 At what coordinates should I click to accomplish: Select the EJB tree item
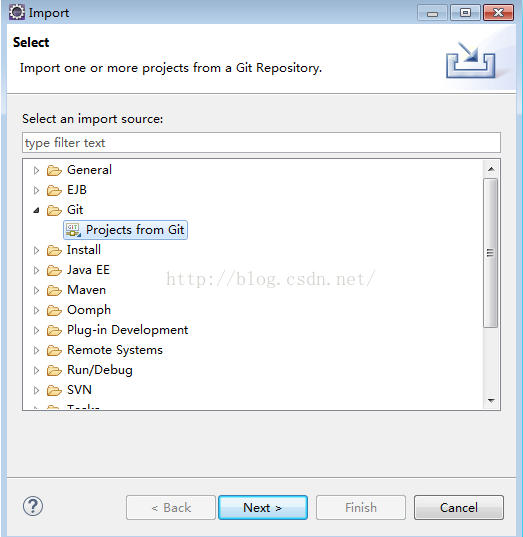point(77,190)
